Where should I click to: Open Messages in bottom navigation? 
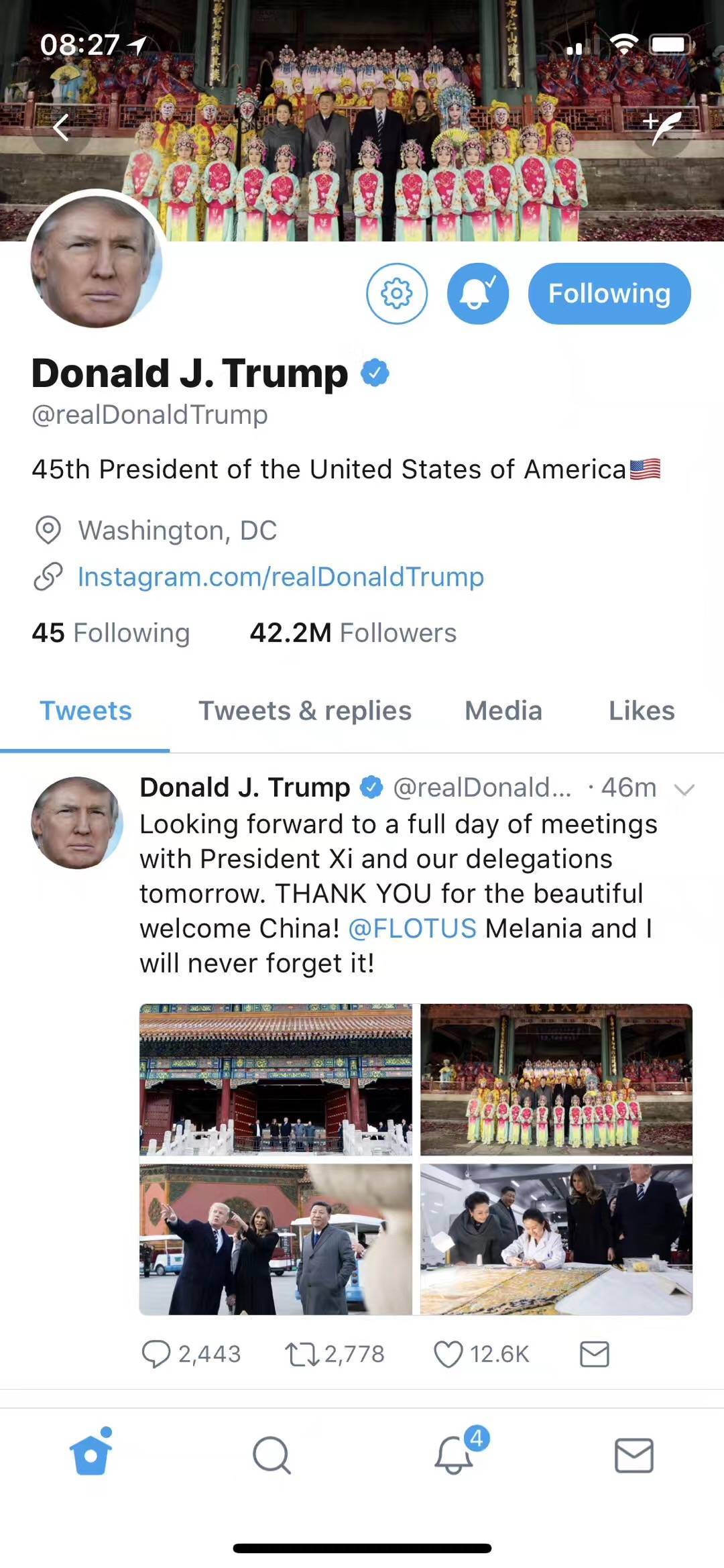[634, 1455]
